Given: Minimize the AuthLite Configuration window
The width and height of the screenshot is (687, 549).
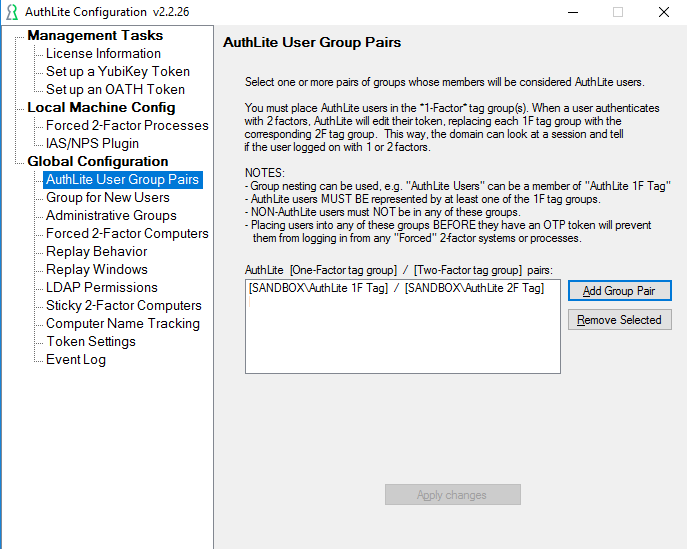Looking at the screenshot, I should [x=573, y=12].
